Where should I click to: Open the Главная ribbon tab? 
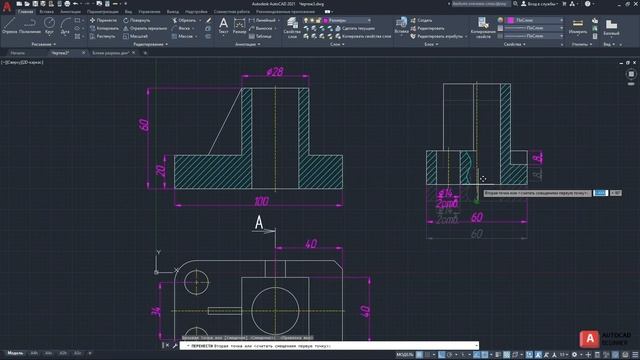pyautogui.click(x=26, y=12)
